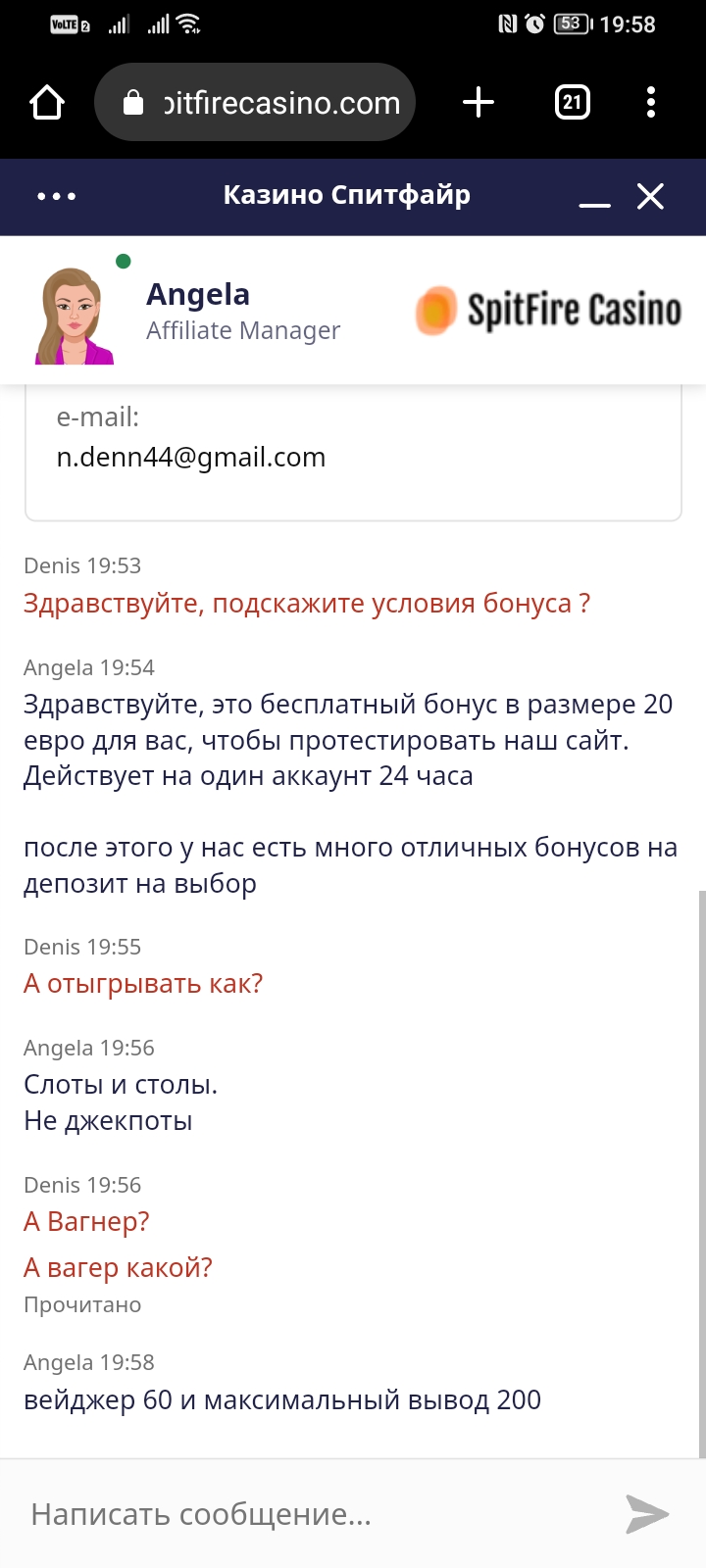This screenshot has height=1568, width=706.
Task: Tap the clock in the status bar
Action: coord(628,24)
